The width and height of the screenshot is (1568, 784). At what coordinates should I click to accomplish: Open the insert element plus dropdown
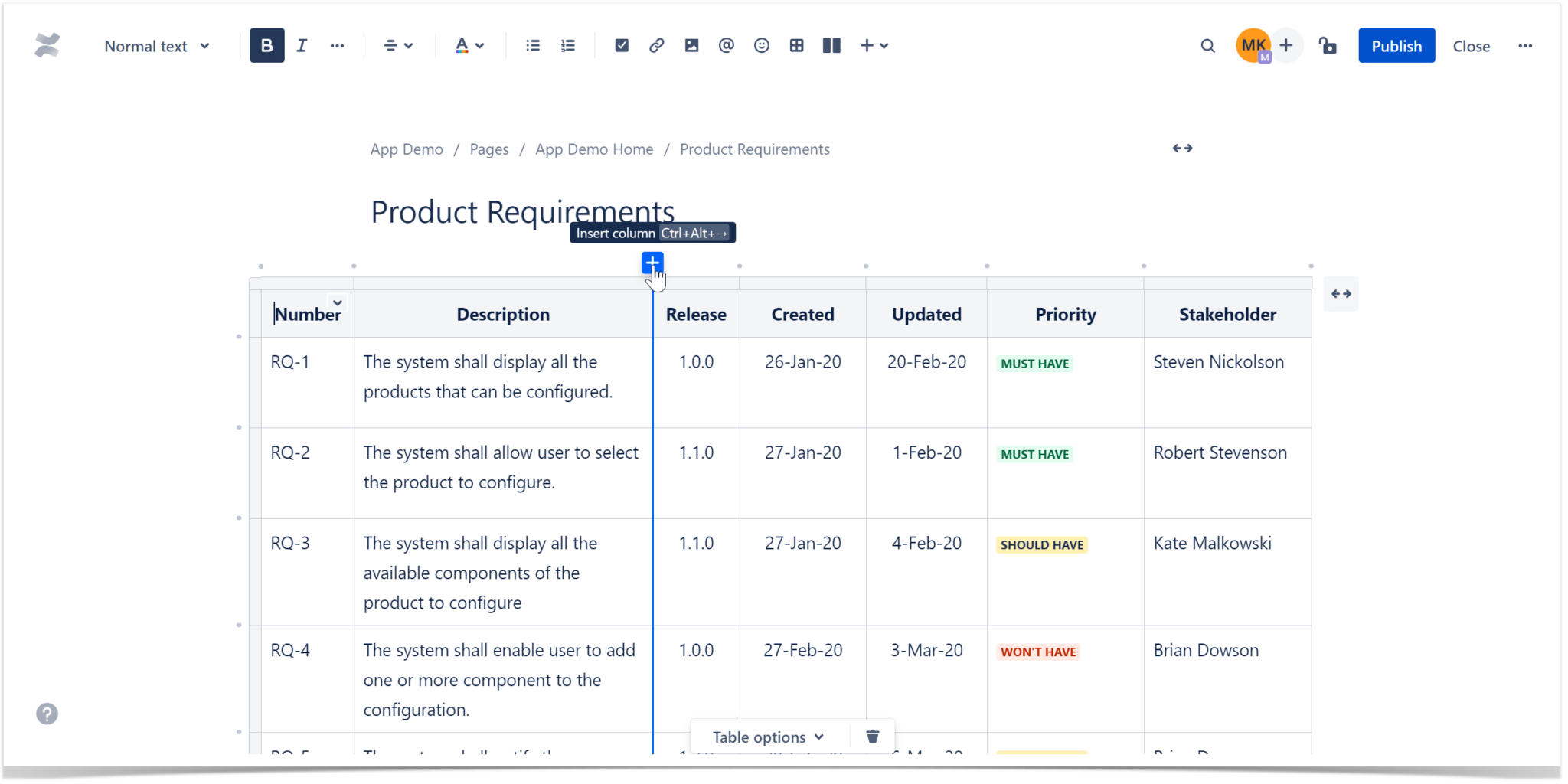pos(873,45)
